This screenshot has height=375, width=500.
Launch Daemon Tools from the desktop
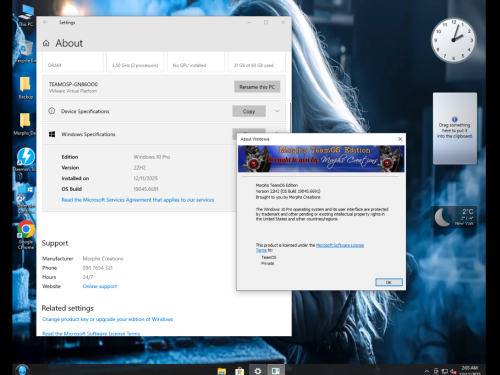(x=25, y=159)
